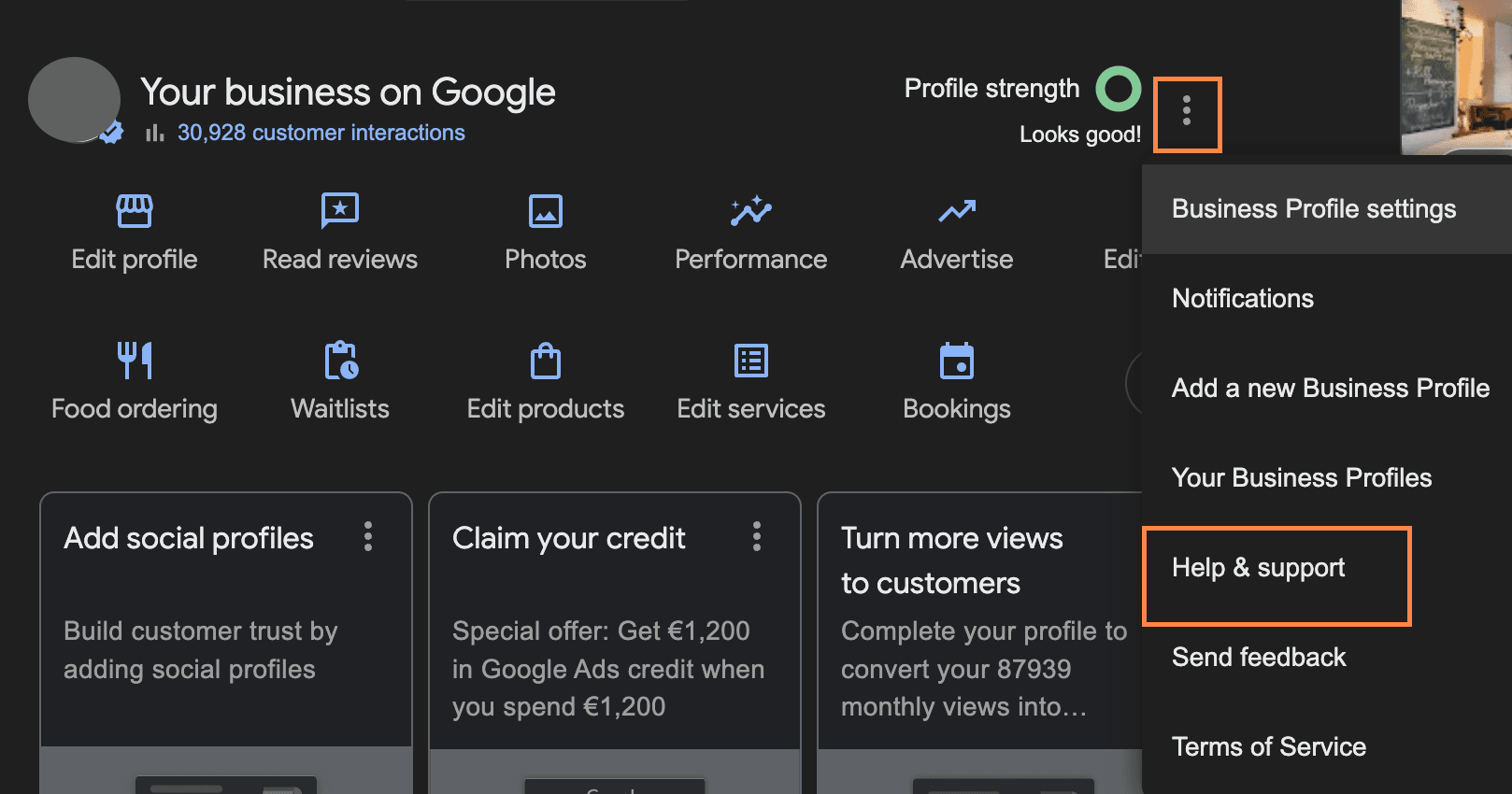Click the Profile strength green circle

tap(1119, 89)
